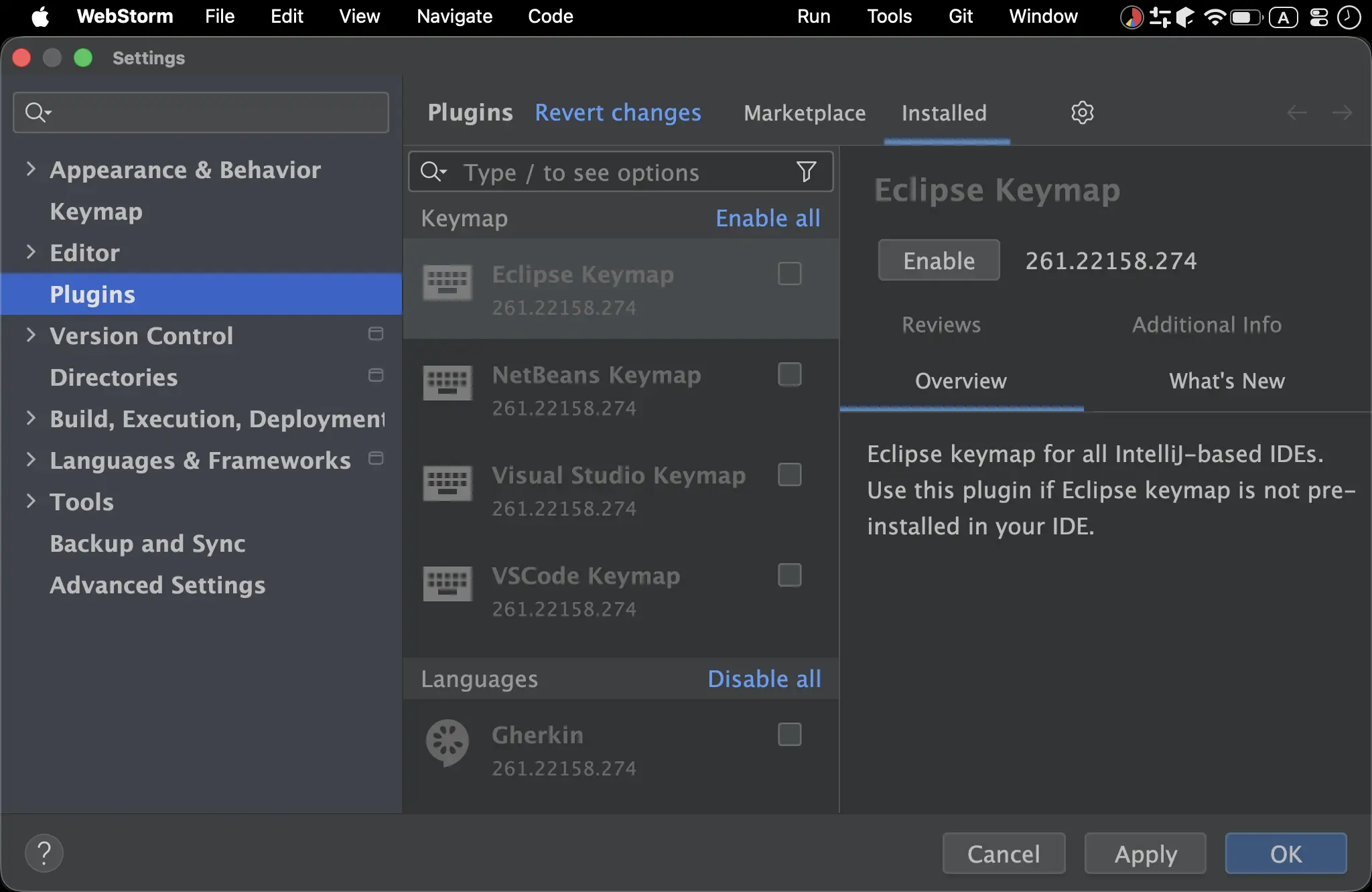This screenshot has width=1372, height=892.
Task: Expand the Editor settings node
Action: (x=31, y=252)
